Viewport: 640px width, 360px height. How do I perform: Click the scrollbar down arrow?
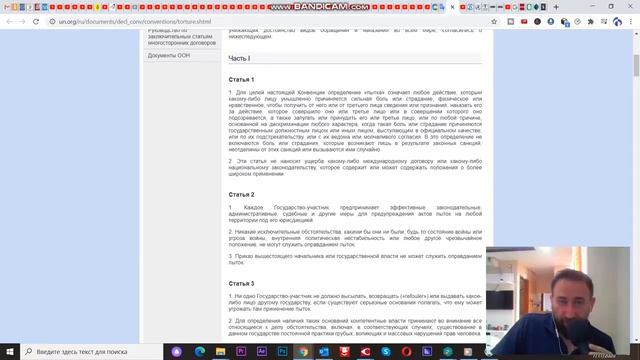tap(636, 340)
